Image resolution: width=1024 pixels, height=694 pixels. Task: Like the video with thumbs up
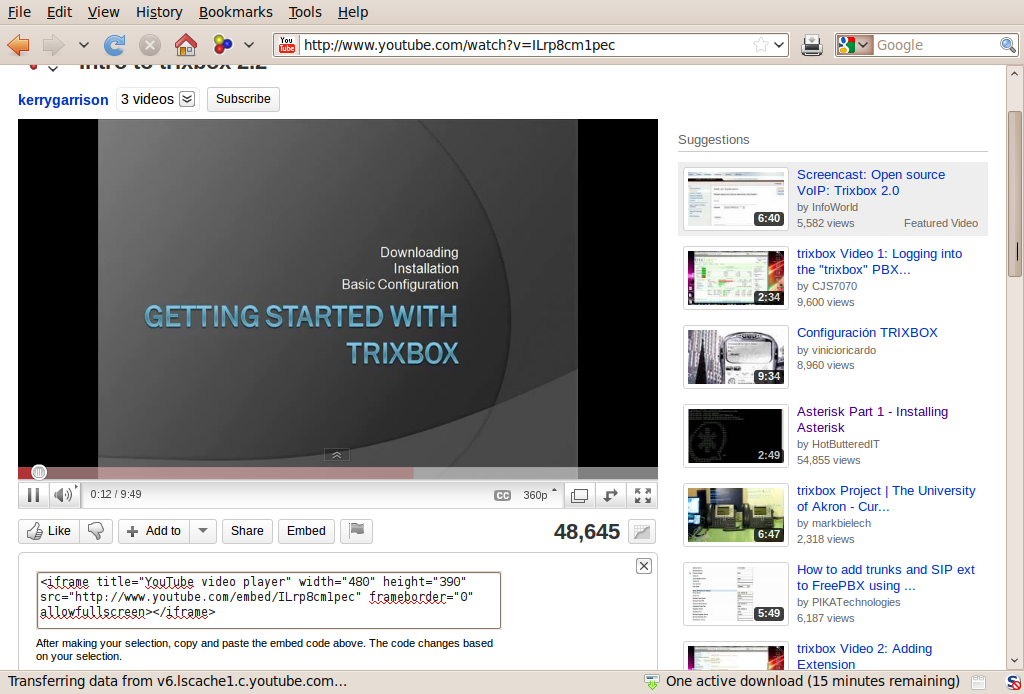[49, 531]
